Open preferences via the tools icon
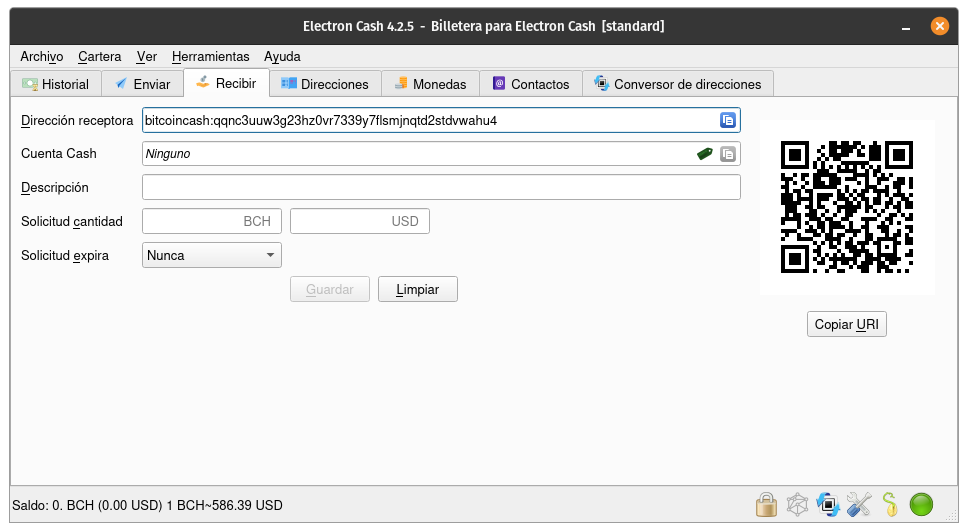 point(859,504)
